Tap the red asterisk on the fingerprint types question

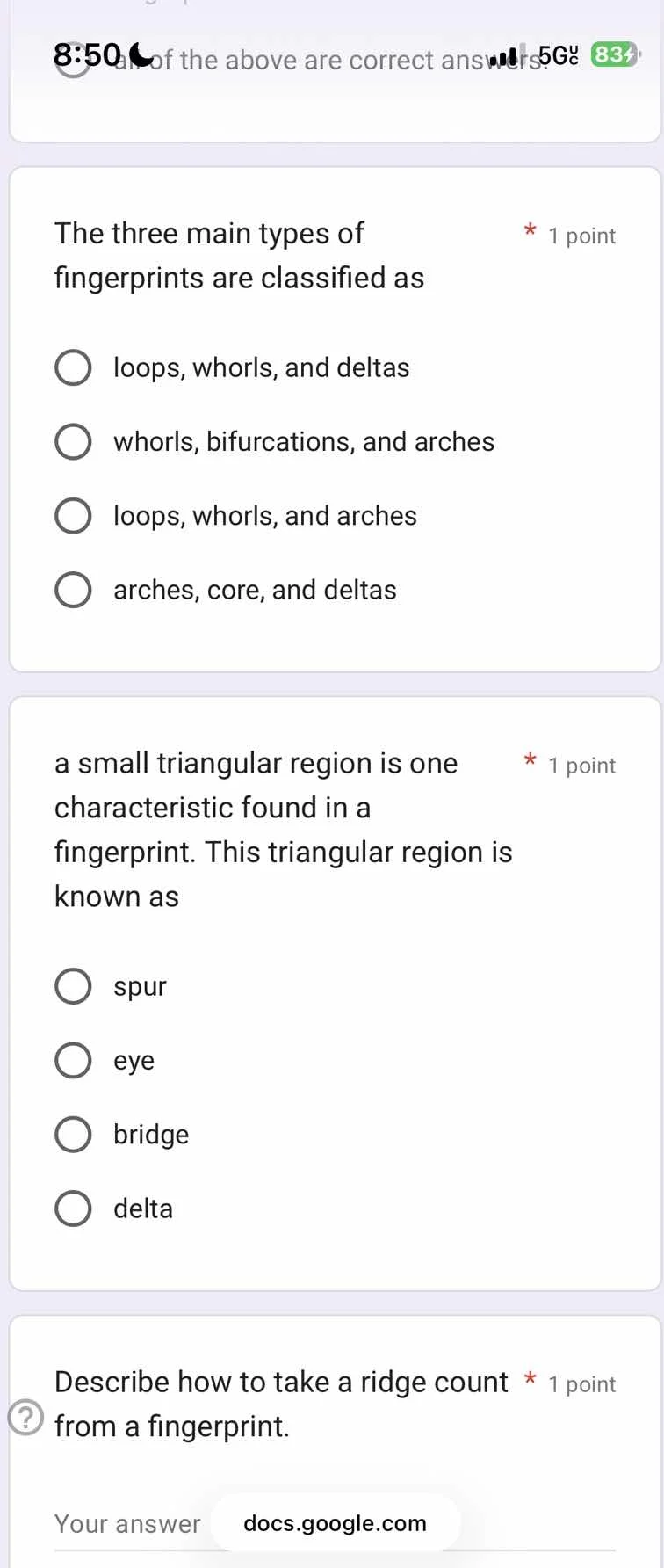[530, 230]
